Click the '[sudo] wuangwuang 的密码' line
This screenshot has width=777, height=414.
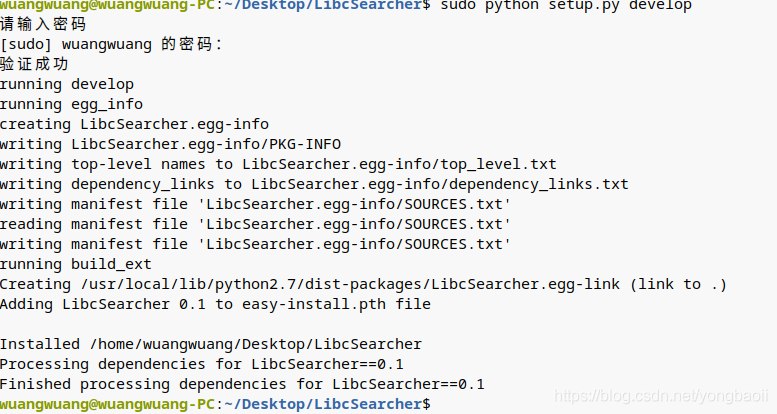coord(112,45)
